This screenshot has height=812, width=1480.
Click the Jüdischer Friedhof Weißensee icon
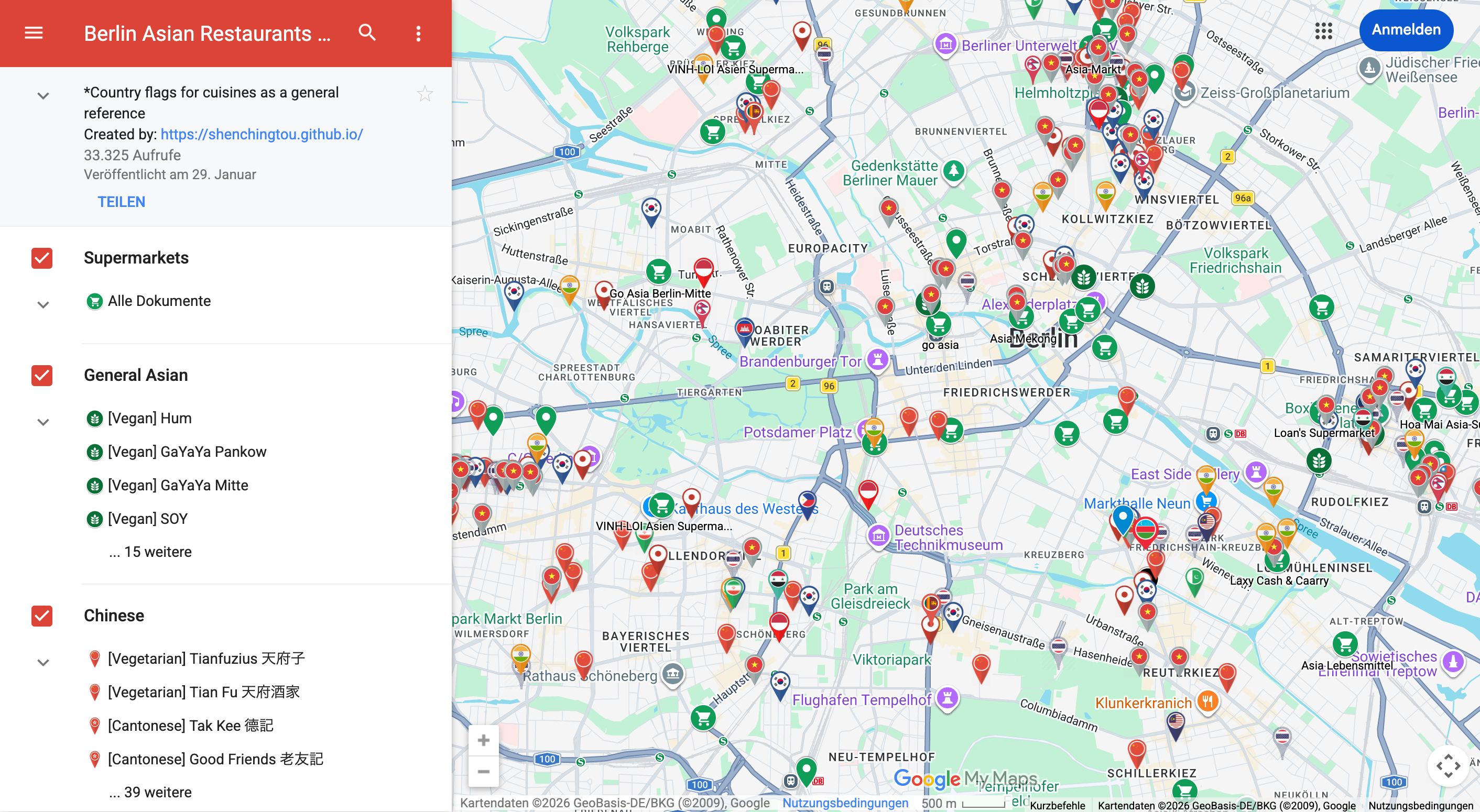pos(1370,68)
